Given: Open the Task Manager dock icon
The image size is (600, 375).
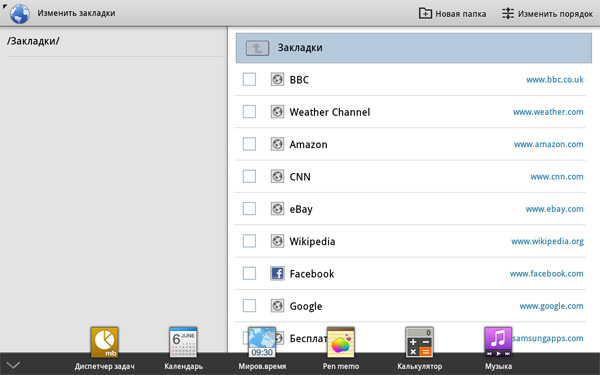Looking at the screenshot, I should pyautogui.click(x=104, y=342).
